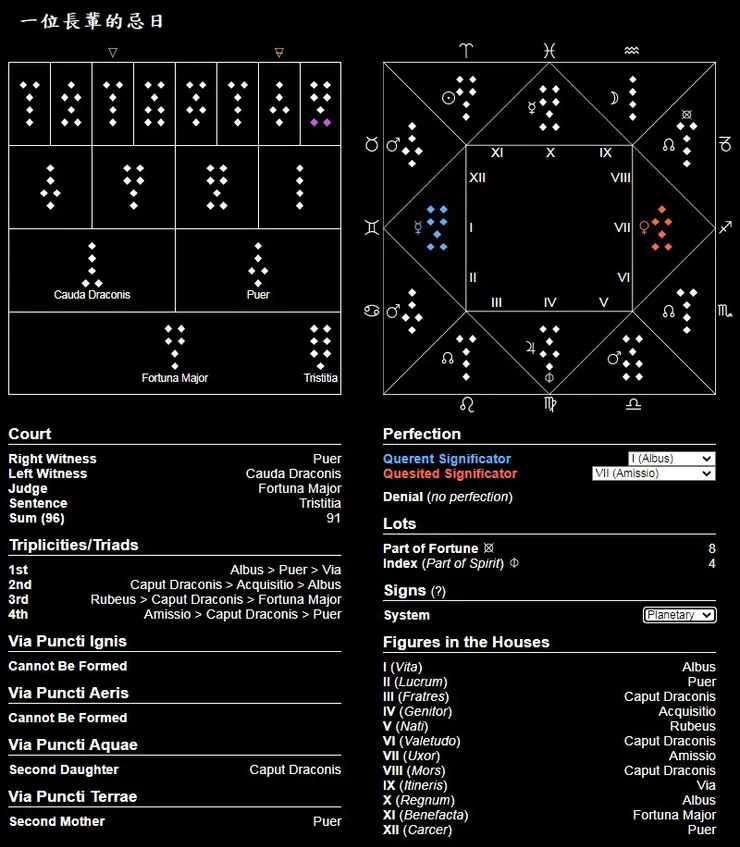Screen dimensions: 740x847
Task: Click the Aries zodiac symbol
Action: click(466, 50)
